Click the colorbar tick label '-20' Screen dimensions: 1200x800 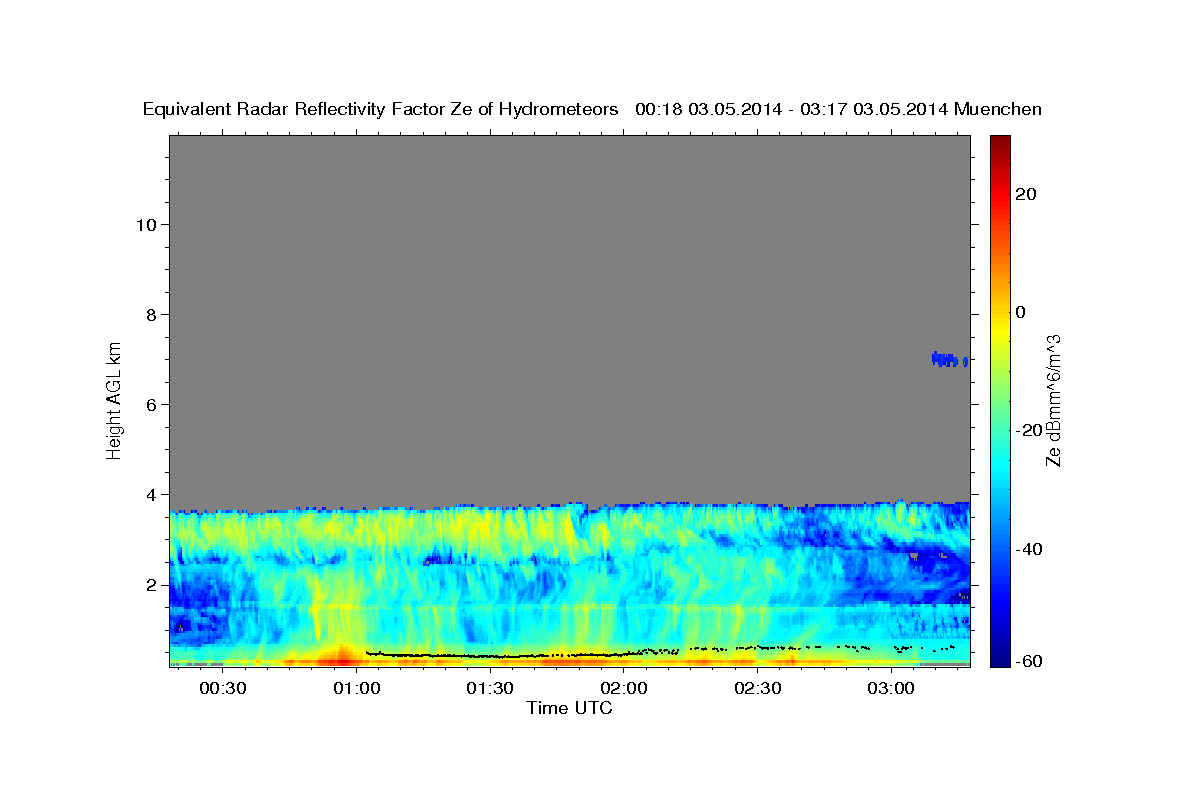click(1029, 430)
